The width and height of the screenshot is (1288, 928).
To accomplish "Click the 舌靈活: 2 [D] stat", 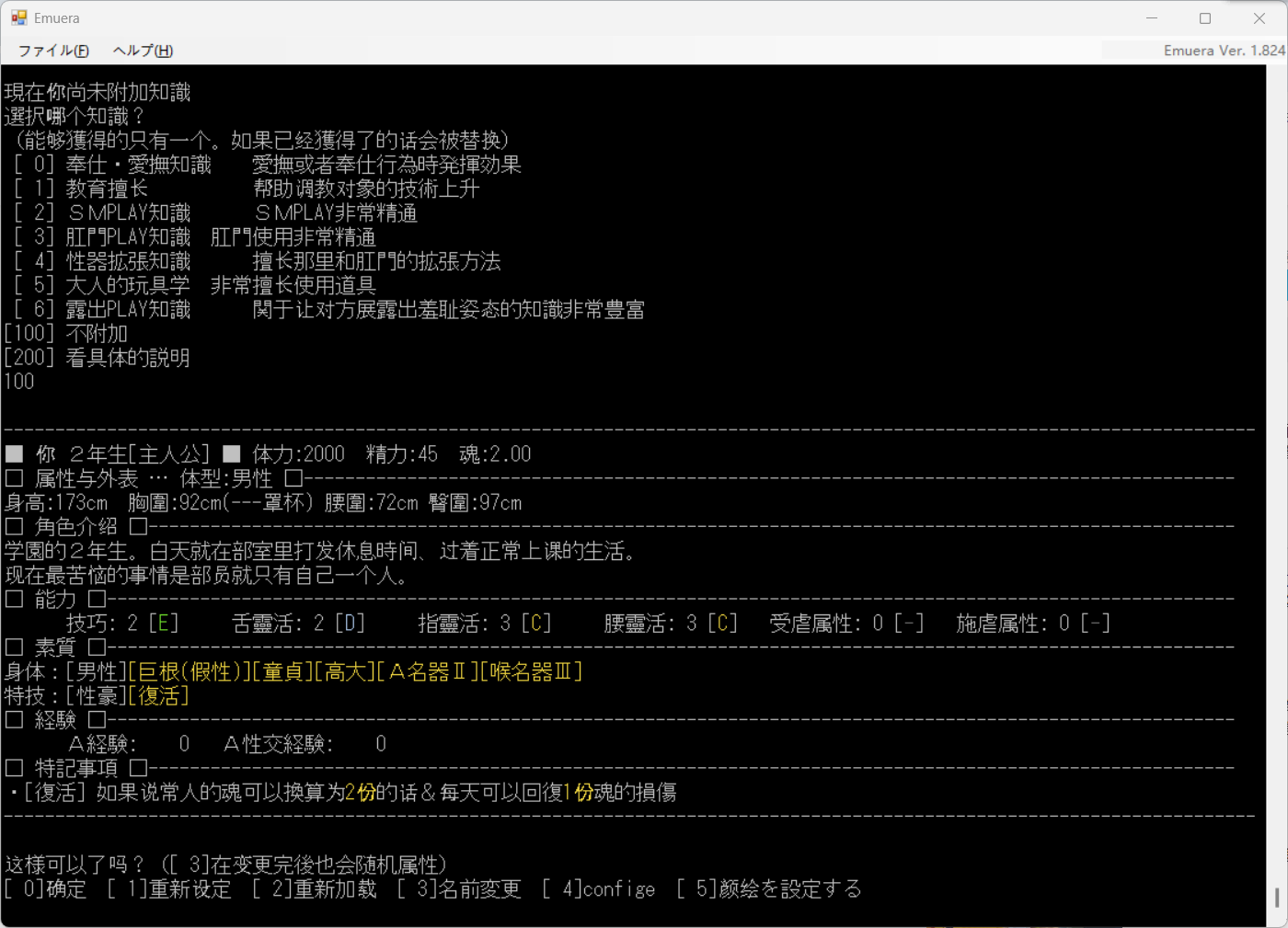I will tap(299, 624).
